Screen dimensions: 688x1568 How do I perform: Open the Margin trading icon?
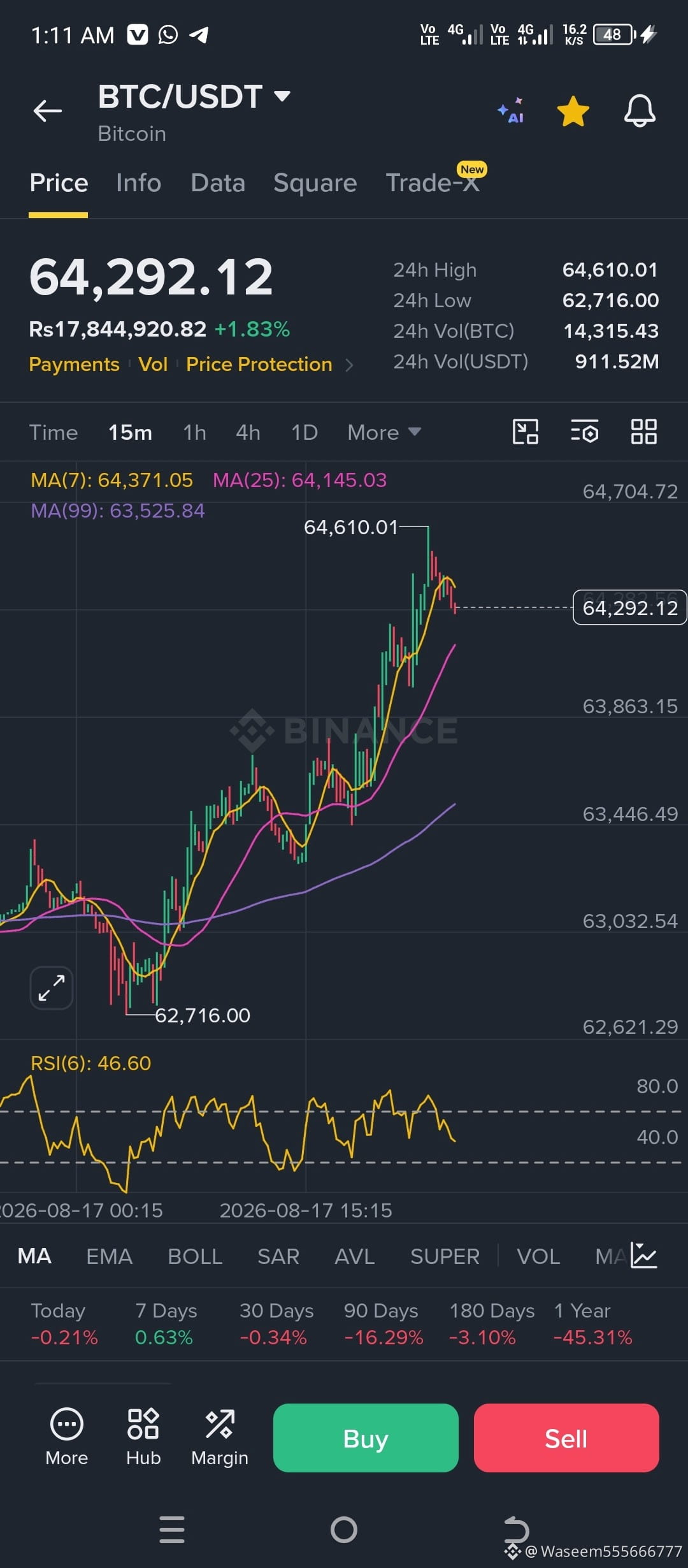220,1437
